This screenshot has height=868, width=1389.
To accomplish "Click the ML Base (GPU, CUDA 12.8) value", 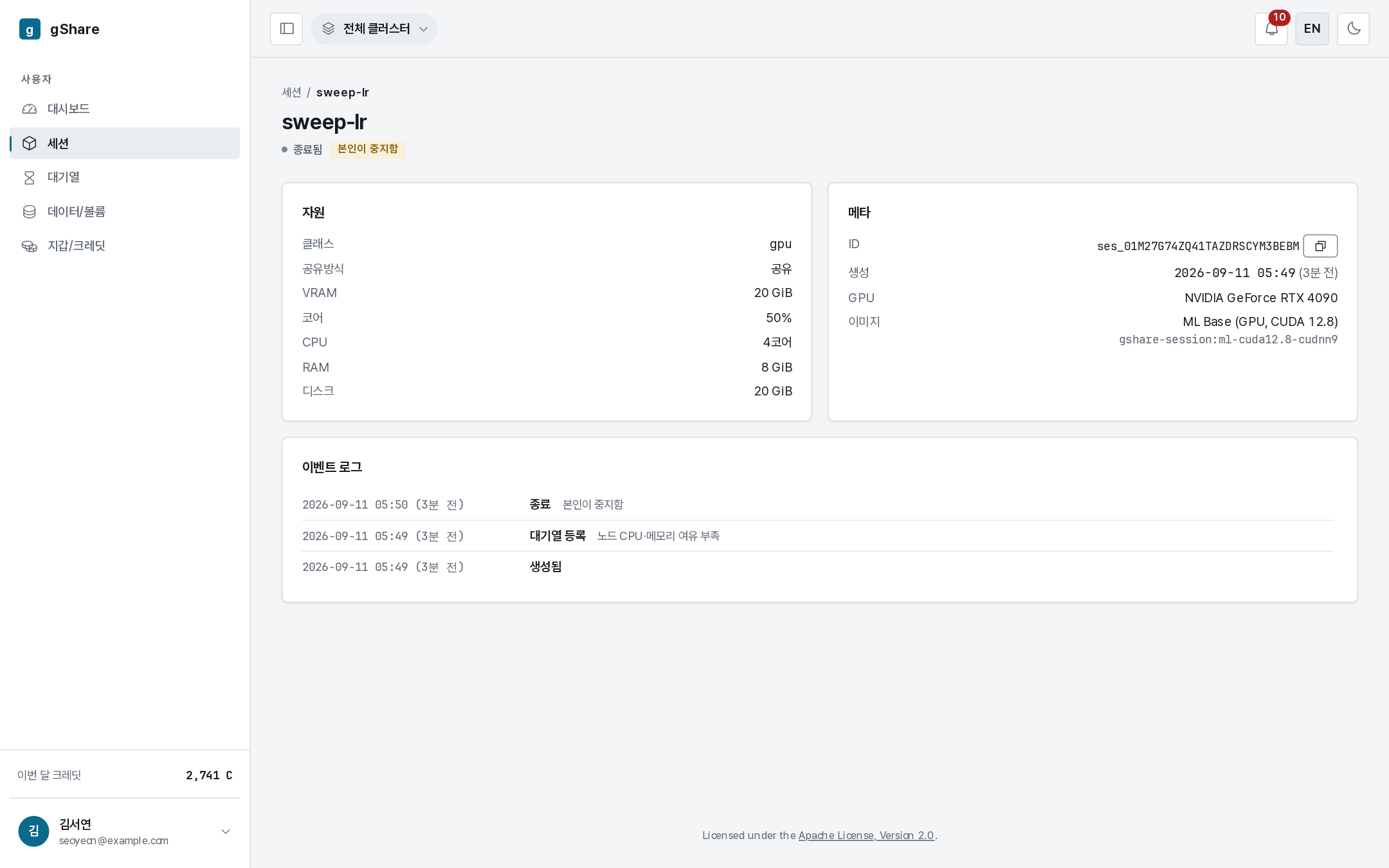I will tap(1260, 321).
